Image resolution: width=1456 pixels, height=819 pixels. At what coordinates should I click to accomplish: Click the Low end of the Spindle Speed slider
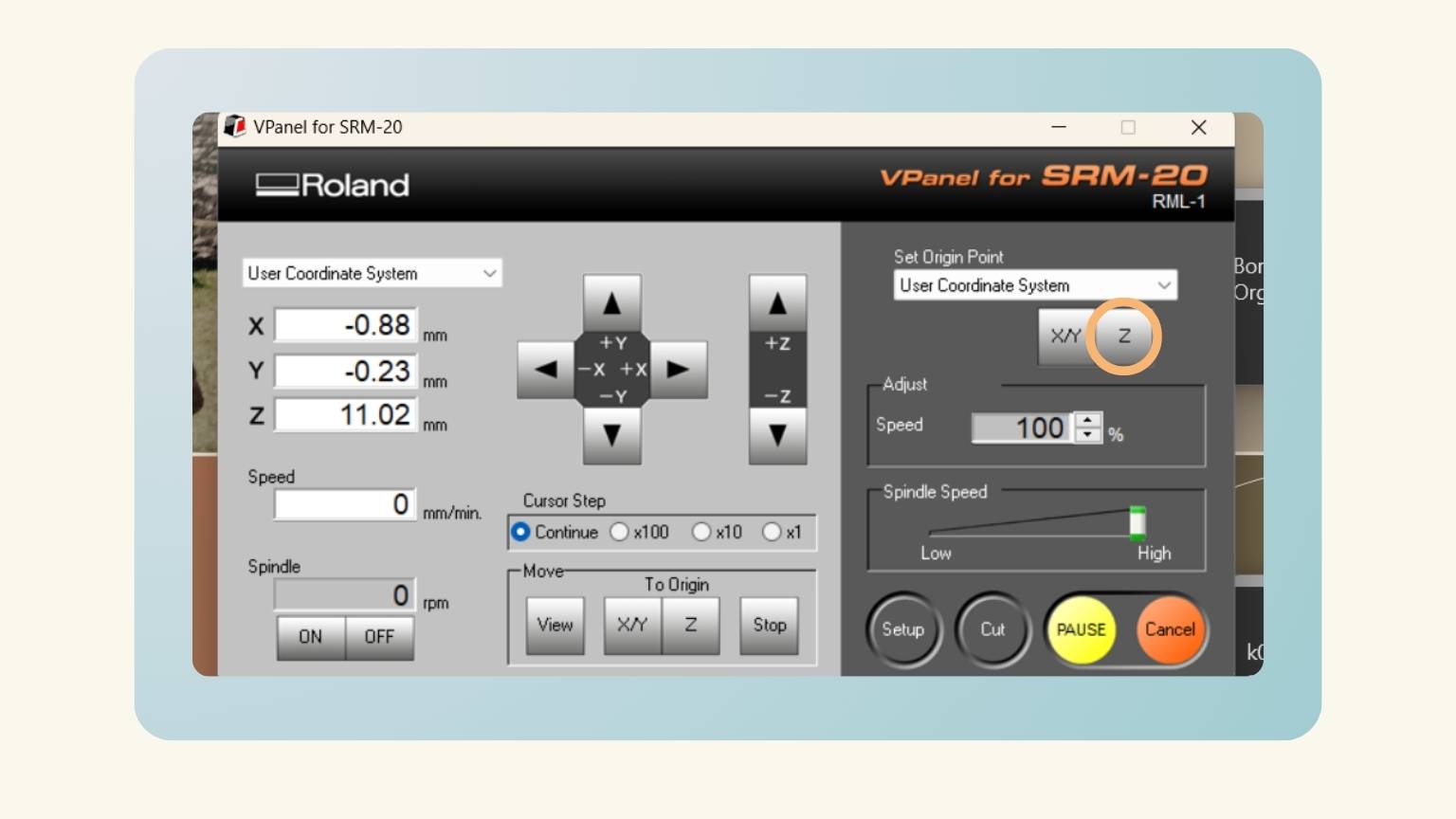[936, 554]
